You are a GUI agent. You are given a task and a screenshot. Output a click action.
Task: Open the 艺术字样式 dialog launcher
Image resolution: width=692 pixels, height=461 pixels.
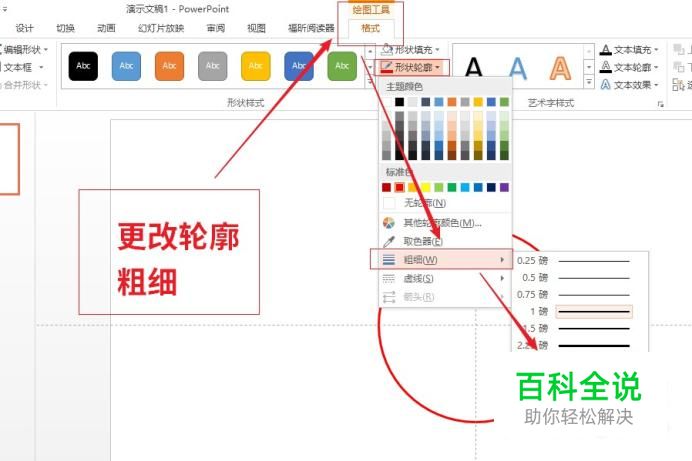[660, 104]
